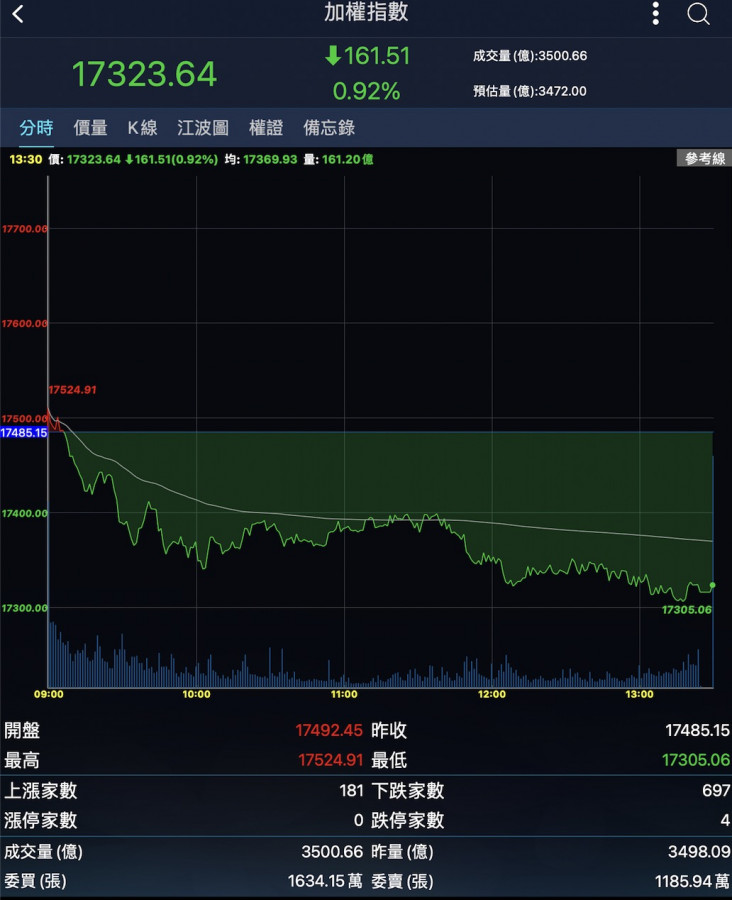Toggle the 參考線 button
The image size is (732, 900).
[x=704, y=158]
